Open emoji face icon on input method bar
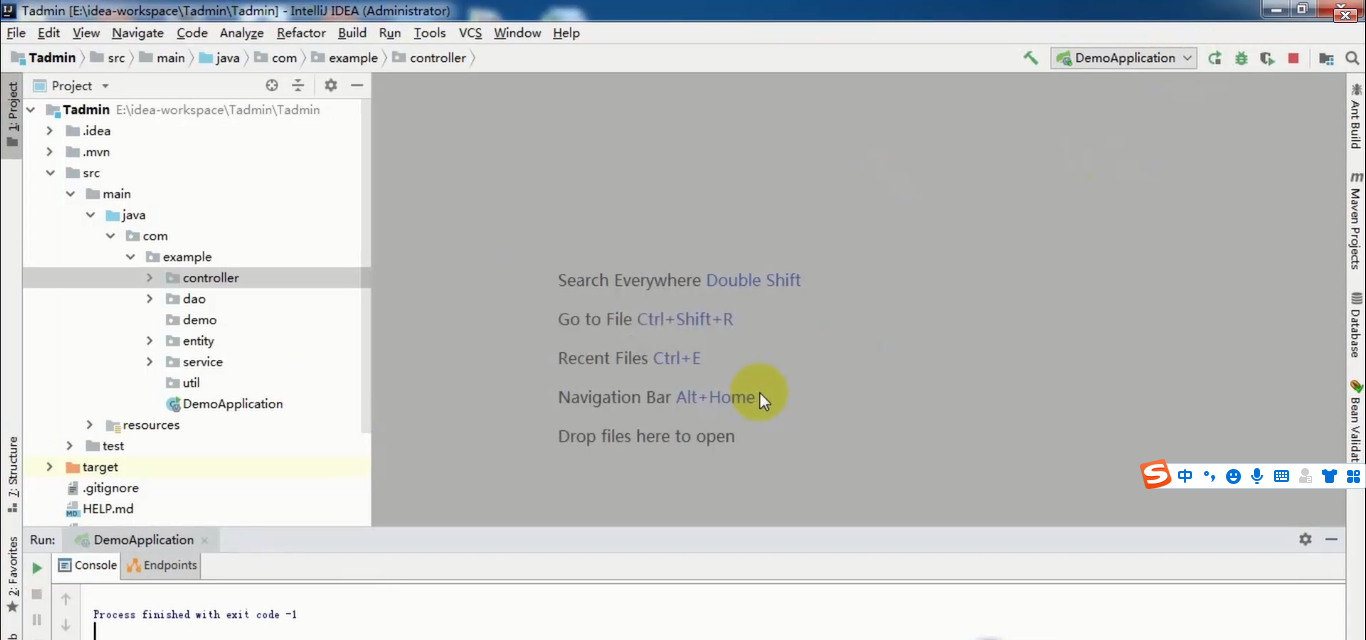This screenshot has height=640, width=1366. point(1234,476)
